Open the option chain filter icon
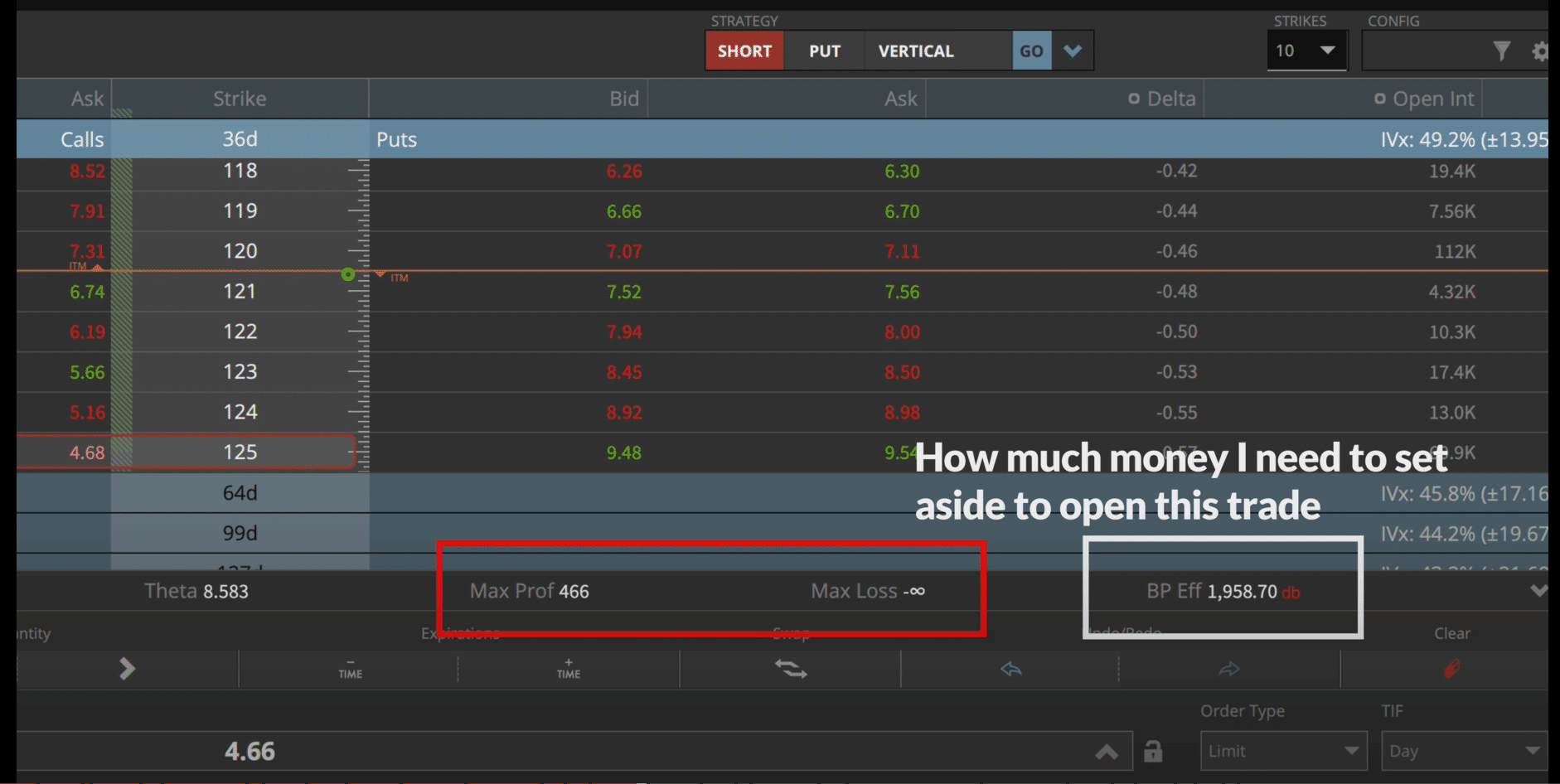 pyautogui.click(x=1501, y=51)
